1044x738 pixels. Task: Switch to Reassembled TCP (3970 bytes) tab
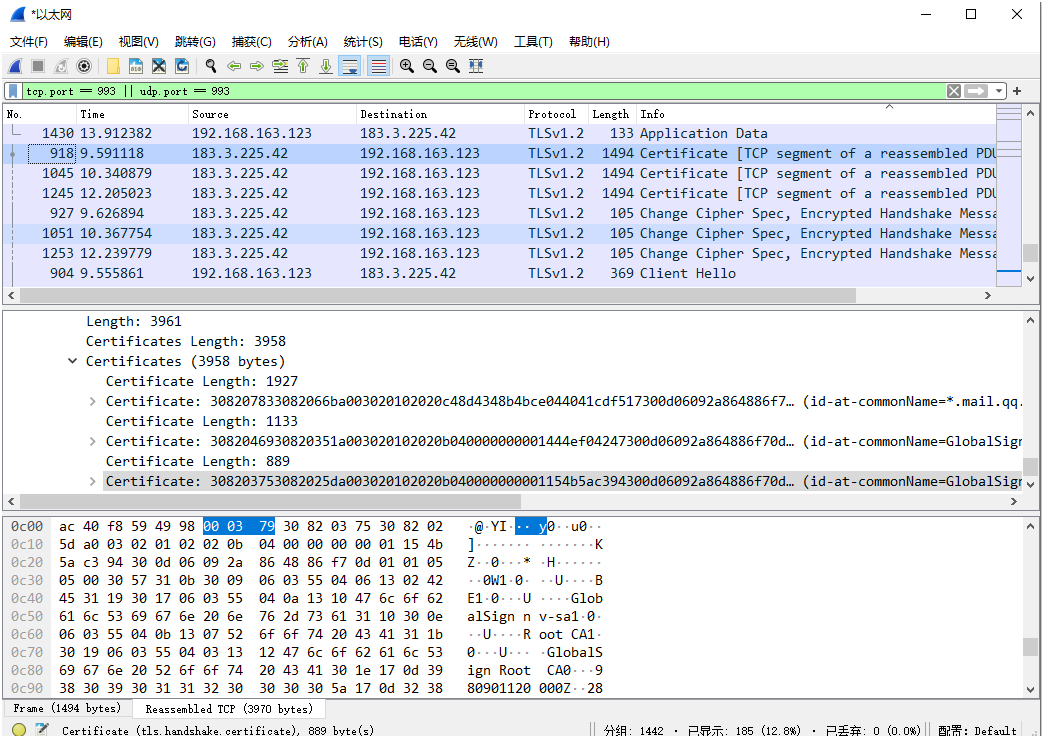[x=229, y=709]
